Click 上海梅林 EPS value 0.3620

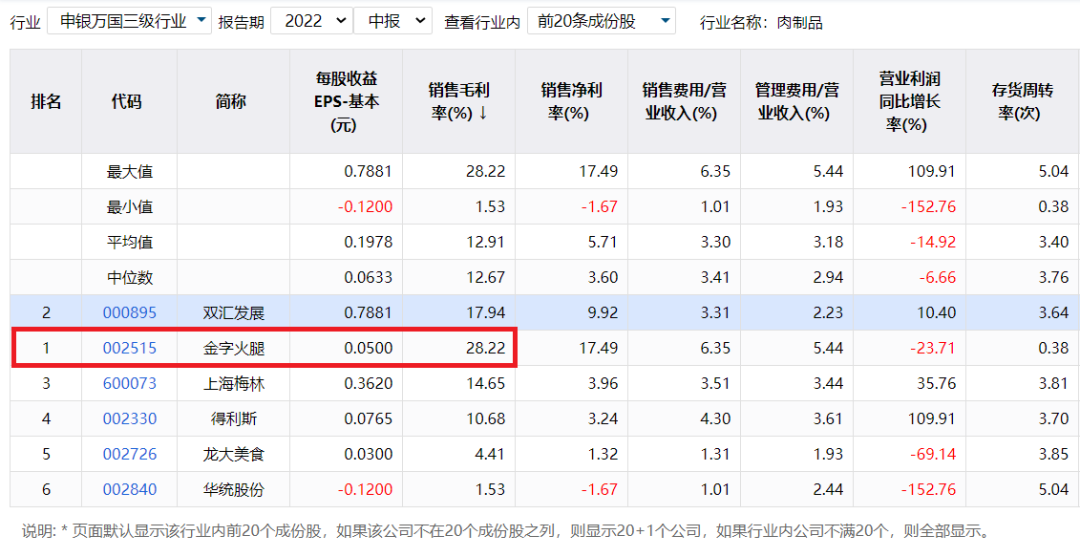pyautogui.click(x=368, y=383)
